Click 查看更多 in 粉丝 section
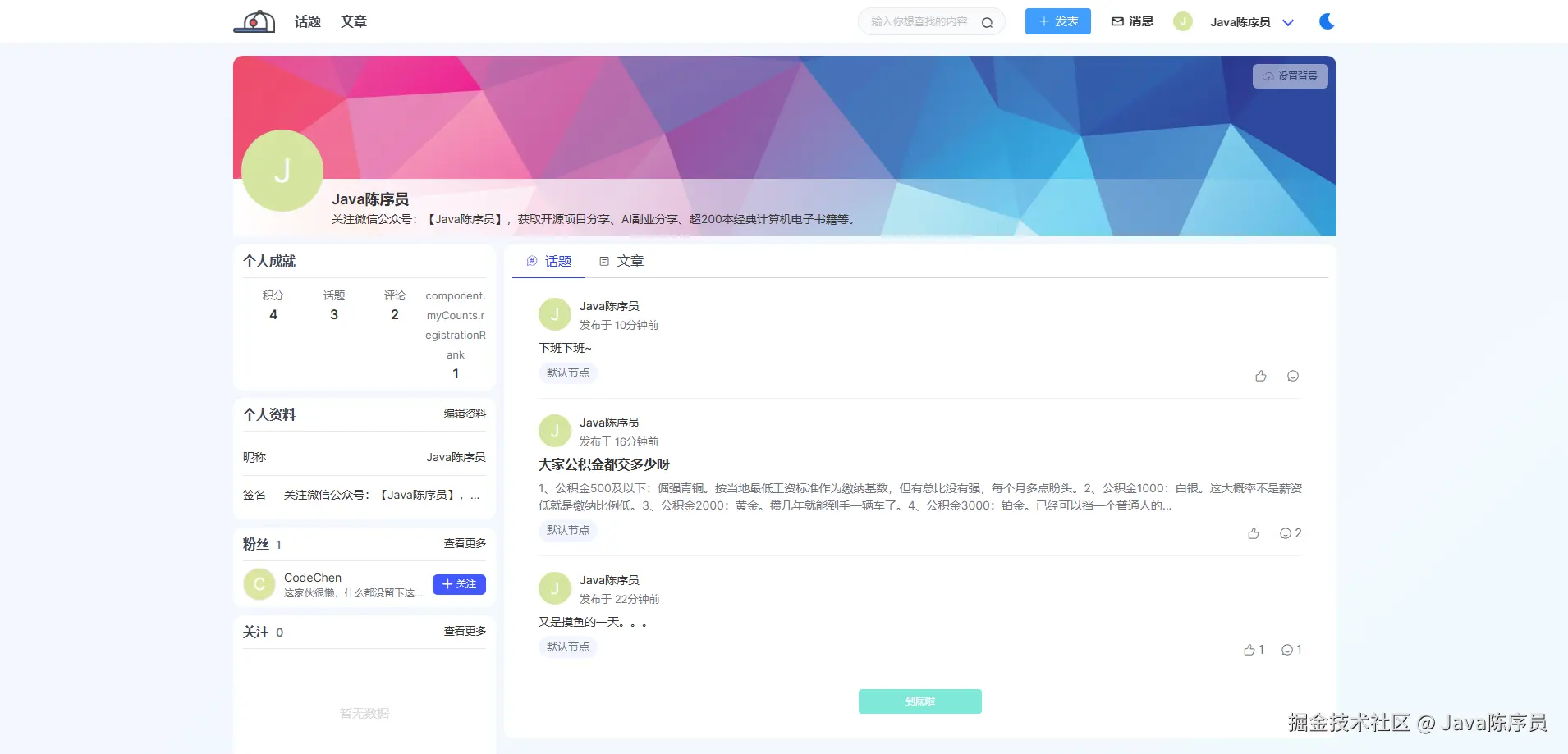1568x754 pixels. point(465,543)
